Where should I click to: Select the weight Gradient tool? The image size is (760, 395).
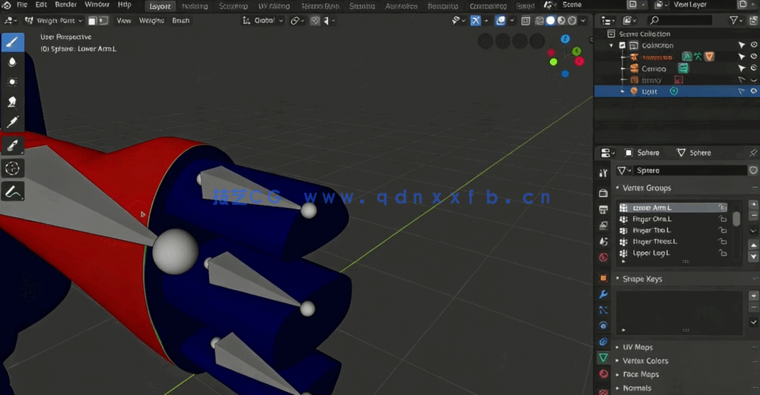click(x=13, y=121)
